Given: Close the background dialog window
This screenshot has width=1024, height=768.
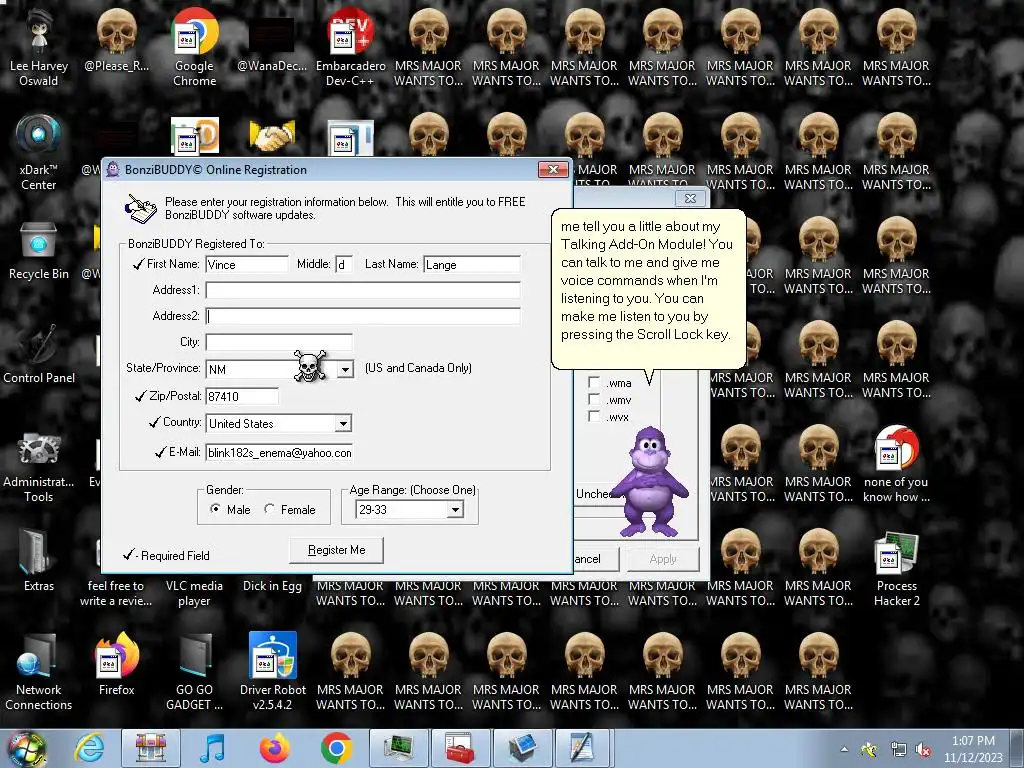Looking at the screenshot, I should (690, 198).
